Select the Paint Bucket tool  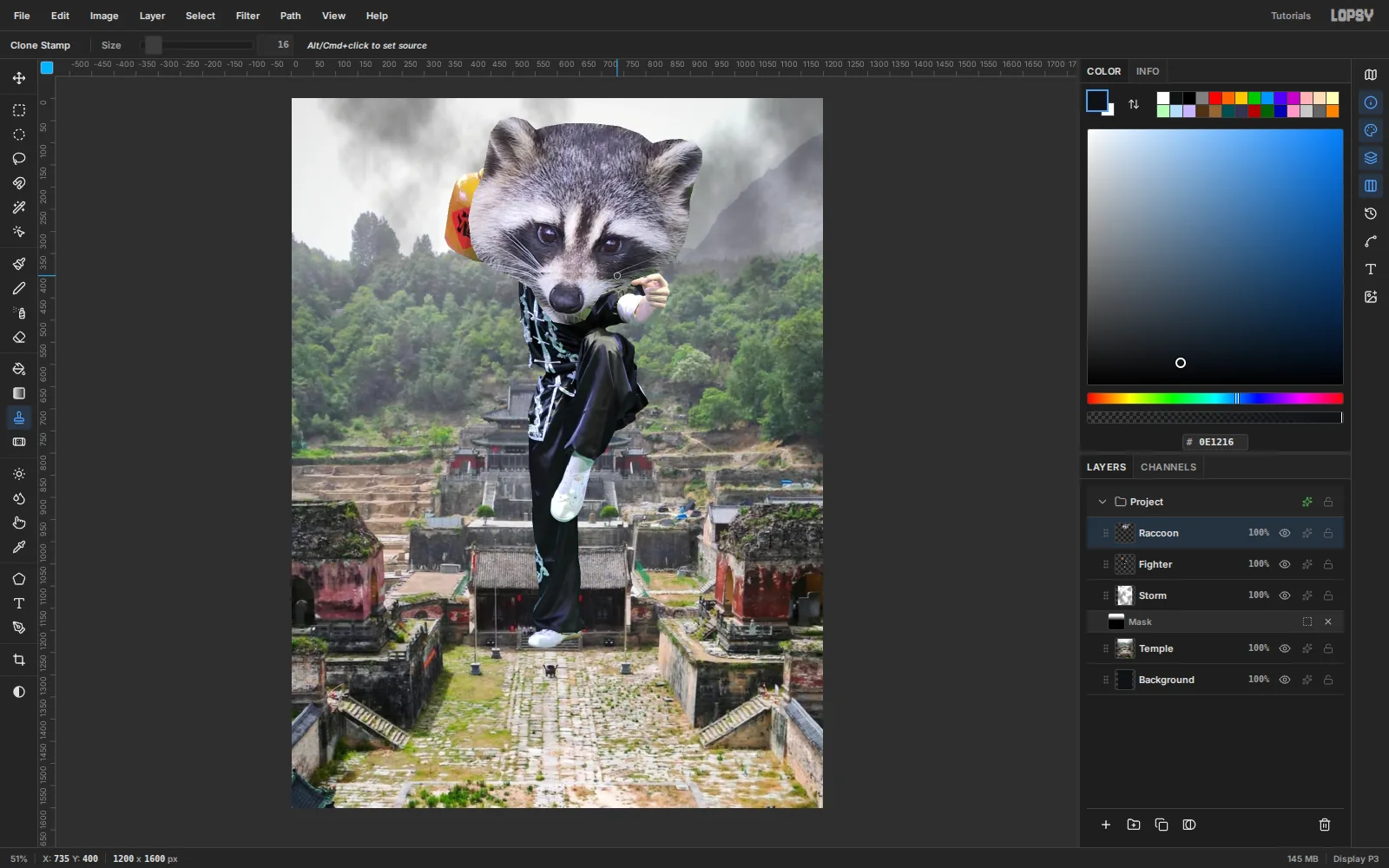coord(19,369)
